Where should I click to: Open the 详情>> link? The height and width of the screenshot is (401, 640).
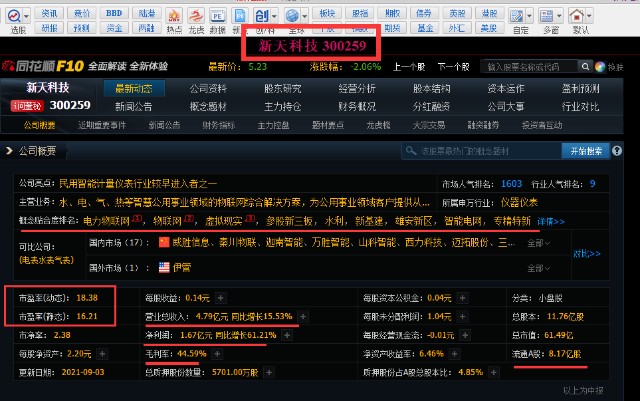(x=551, y=221)
